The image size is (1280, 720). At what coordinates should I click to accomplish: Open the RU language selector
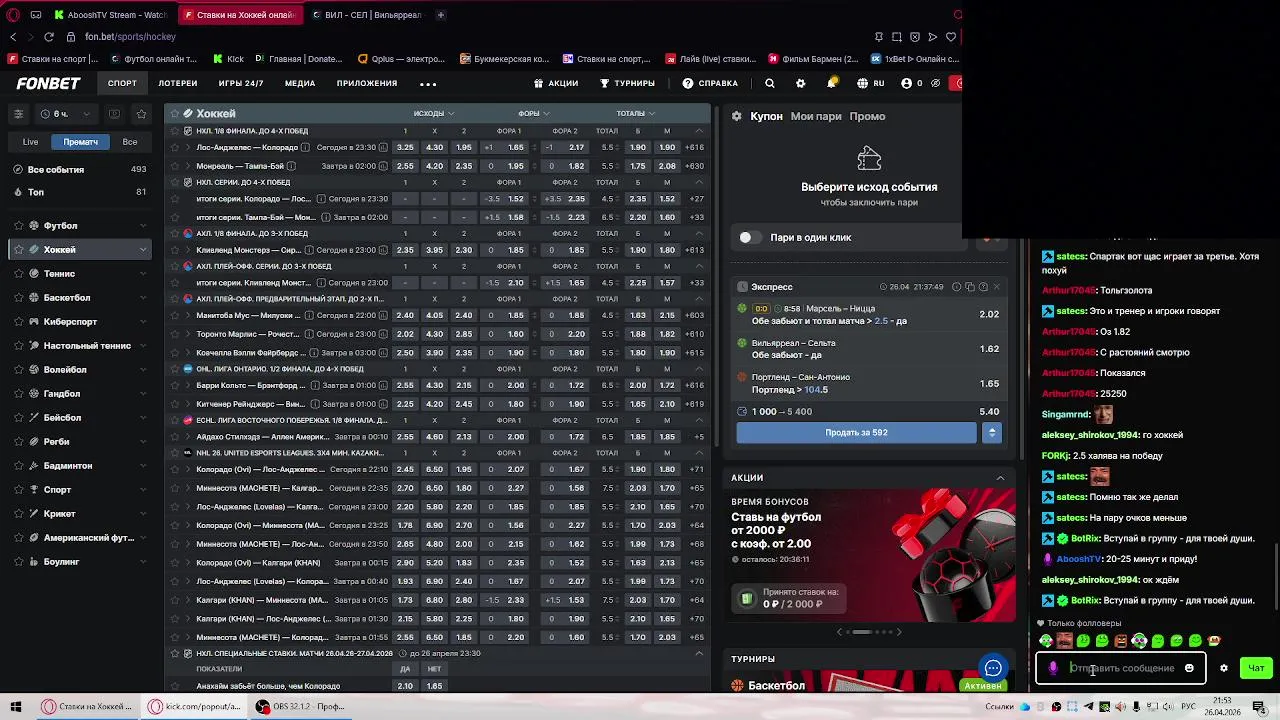pos(871,83)
